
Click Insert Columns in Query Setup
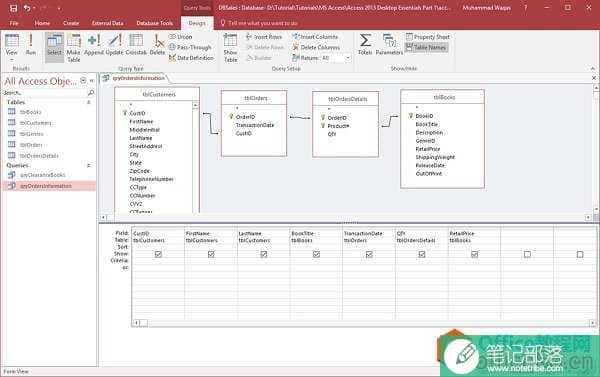coord(315,37)
